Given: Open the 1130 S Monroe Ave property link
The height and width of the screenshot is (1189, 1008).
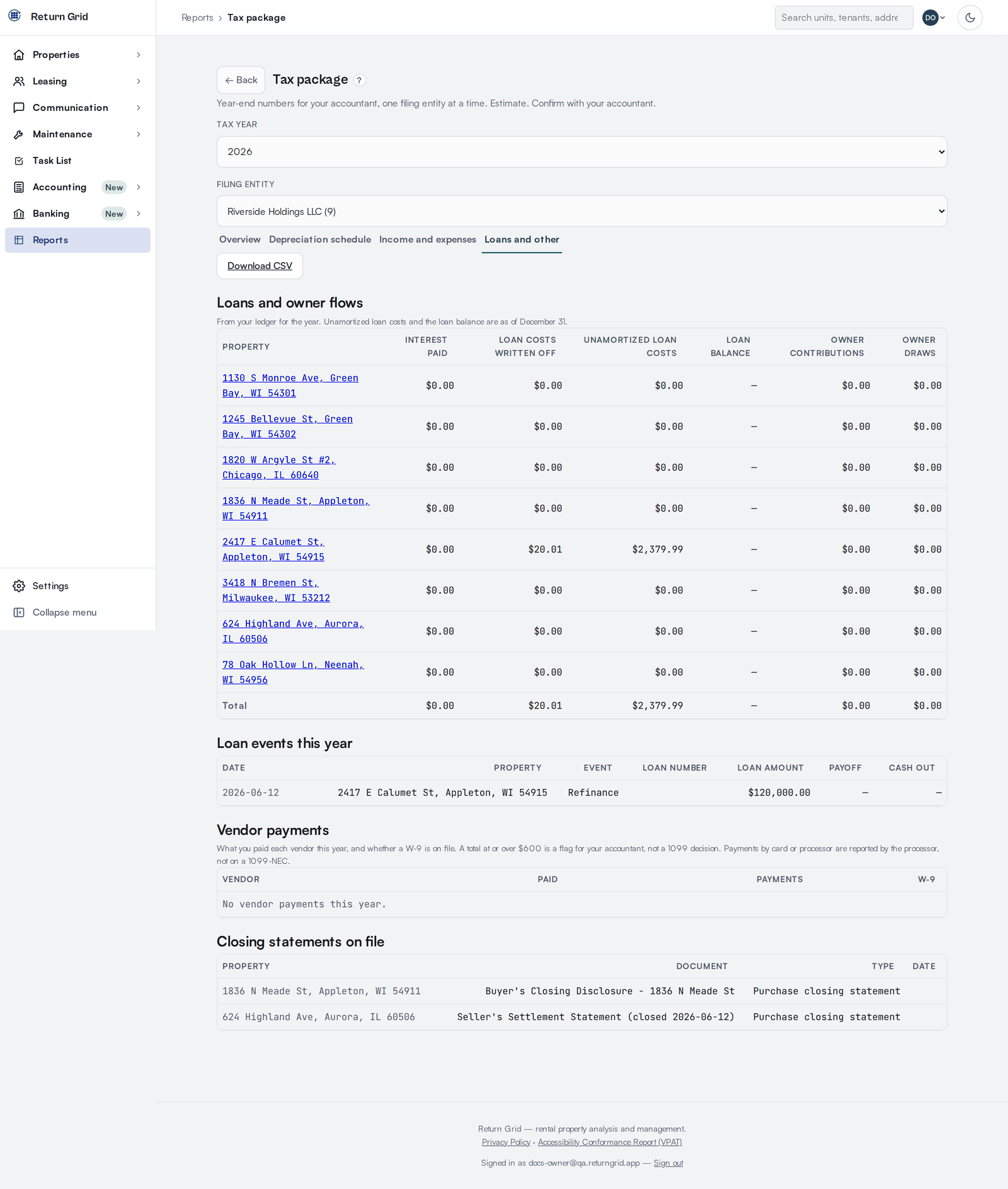Looking at the screenshot, I should (290, 386).
